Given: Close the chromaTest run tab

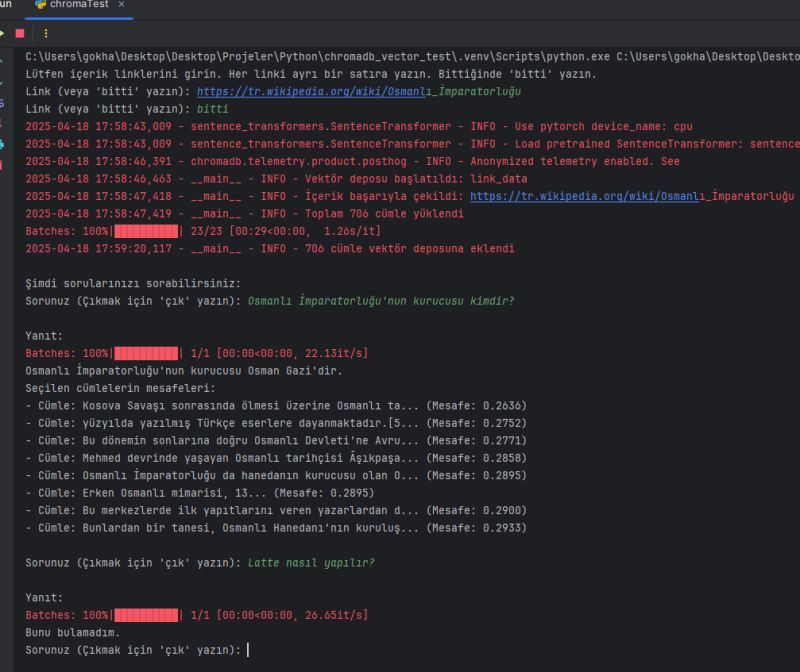Looking at the screenshot, I should [121, 5].
